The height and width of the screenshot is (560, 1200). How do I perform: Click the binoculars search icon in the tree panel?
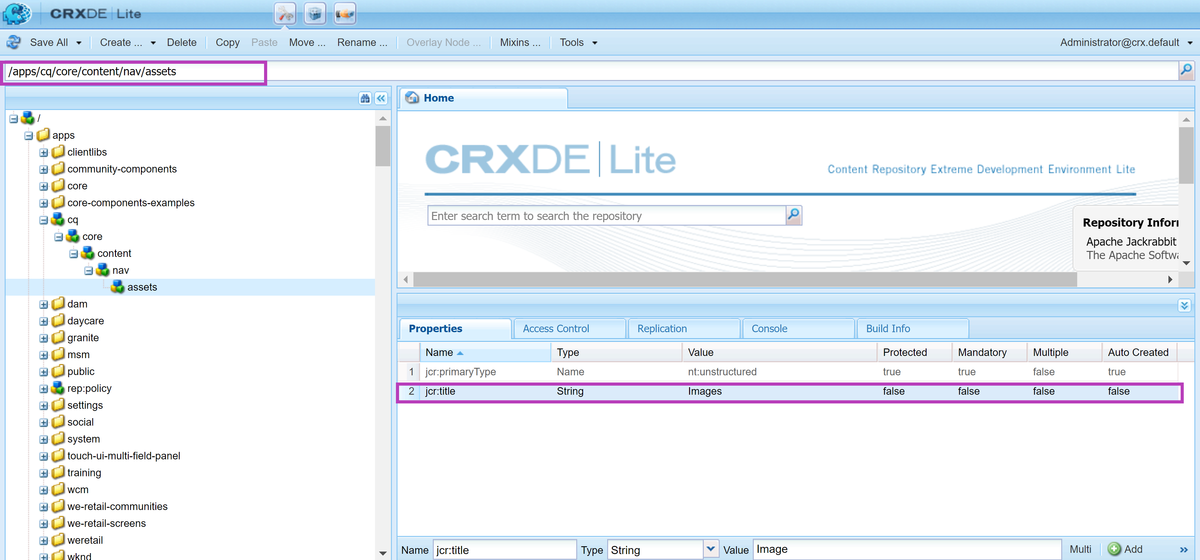(x=365, y=98)
